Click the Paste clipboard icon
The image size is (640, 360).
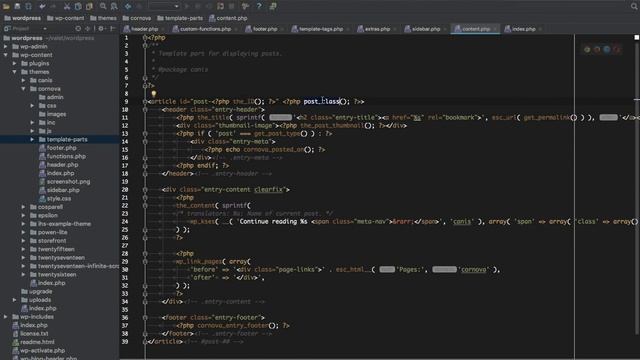pyautogui.click(x=89, y=6)
